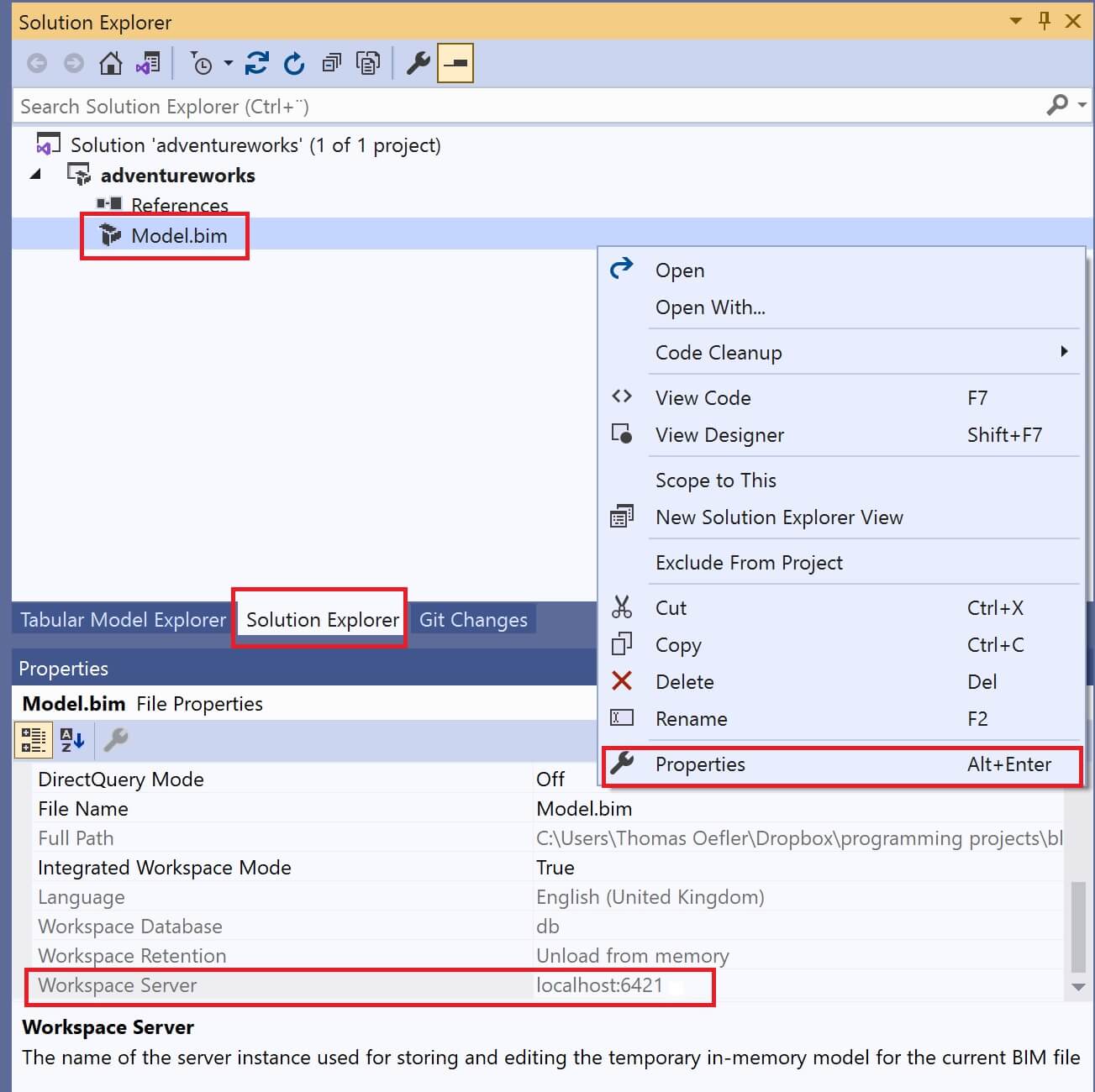Open the Tabular Model Explorer tab
The height and width of the screenshot is (1092, 1095).
tap(123, 619)
